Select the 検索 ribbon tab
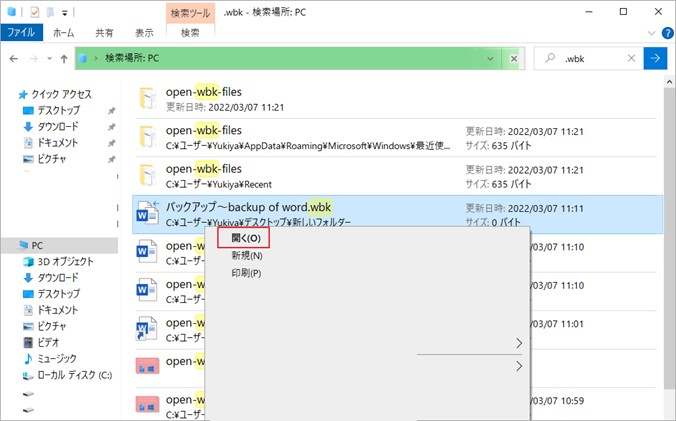 click(x=190, y=33)
